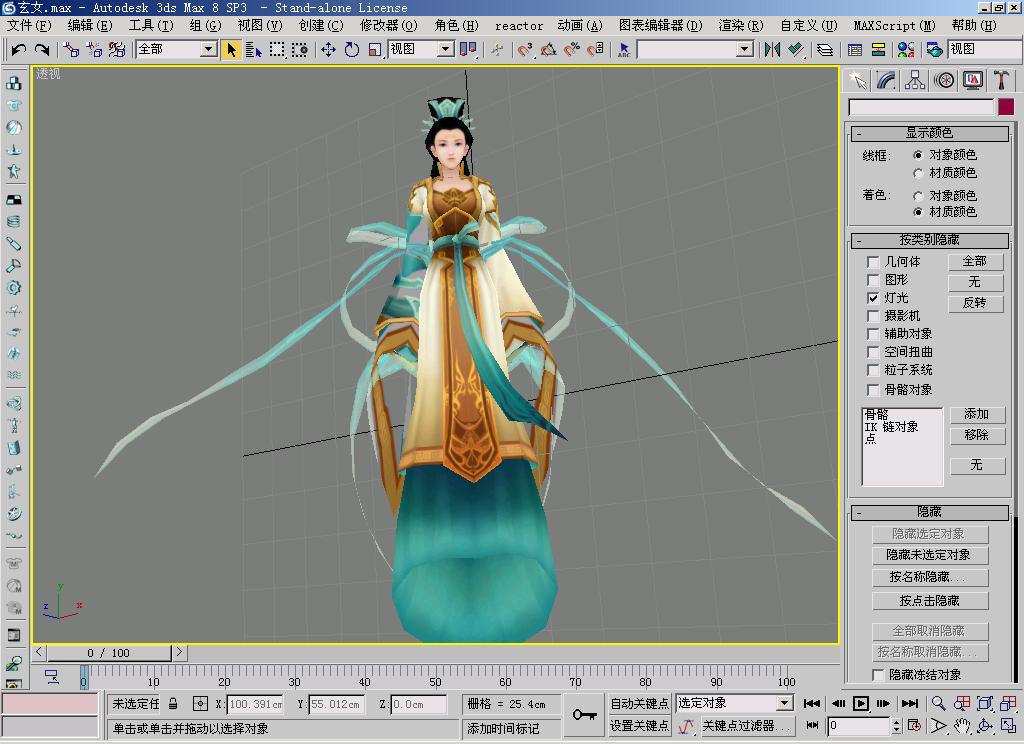This screenshot has width=1024, height=744.
Task: Activate the Select Object arrow tool
Action: [231, 50]
